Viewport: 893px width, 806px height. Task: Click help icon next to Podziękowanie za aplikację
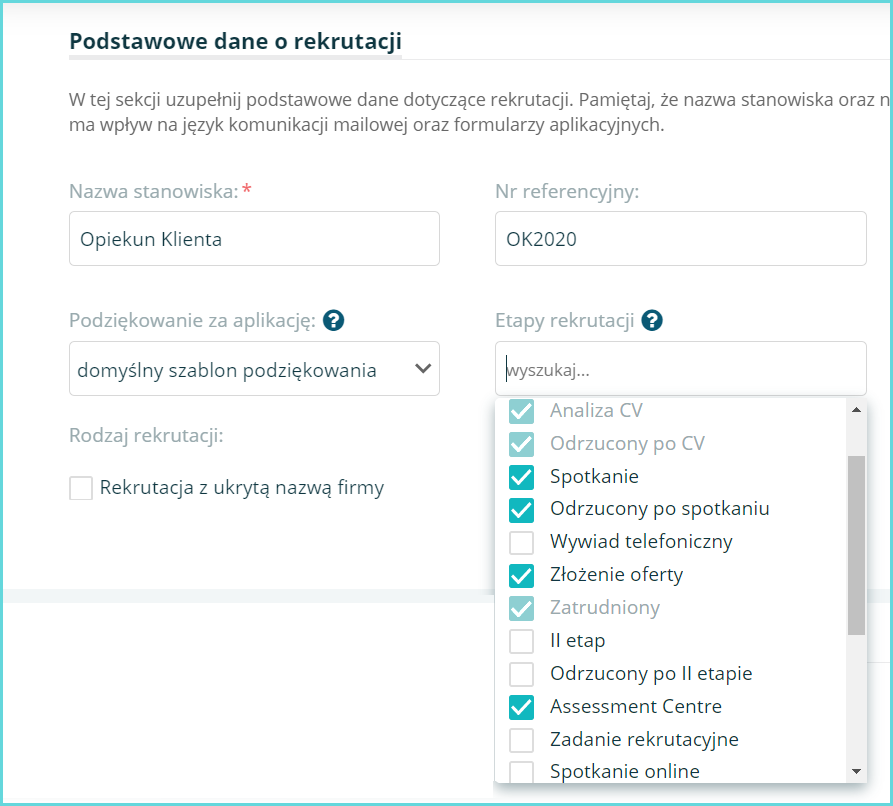(x=335, y=321)
